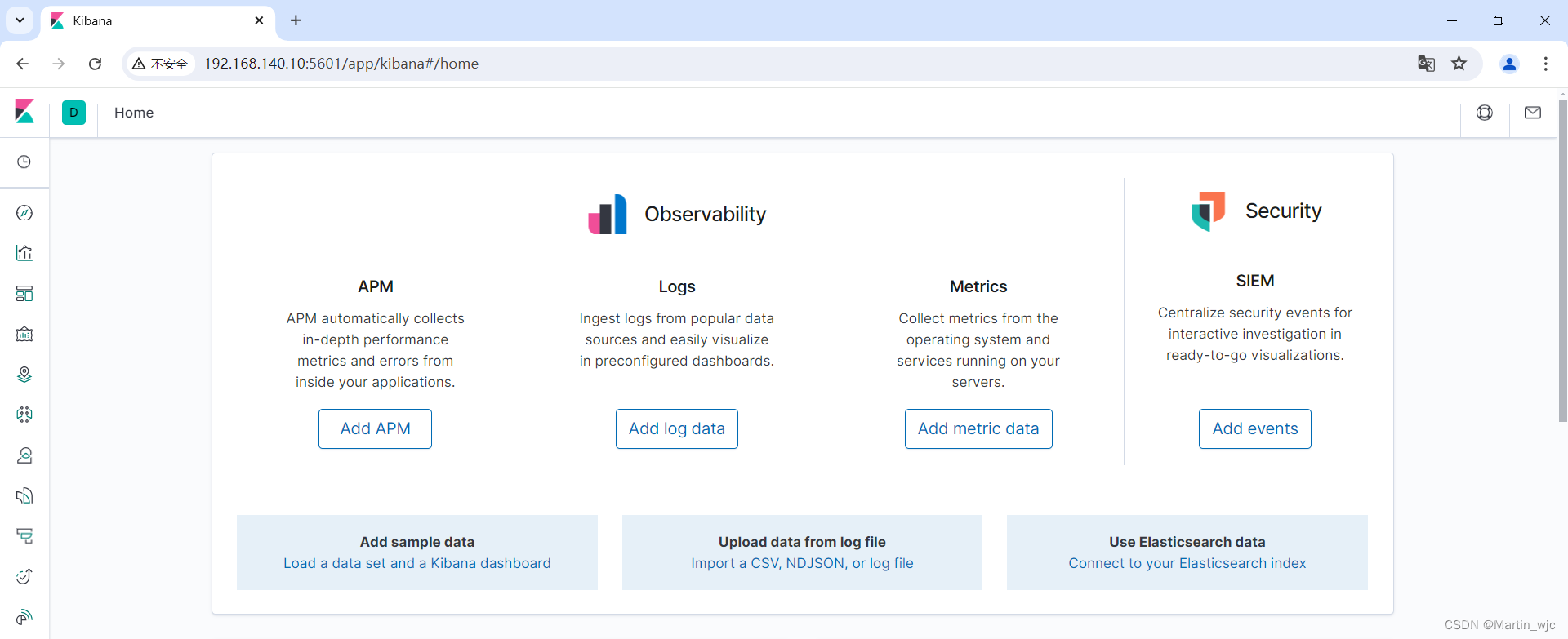Open Dashboard icon in sidebar
Image resolution: width=1568 pixels, height=639 pixels.
[24, 294]
